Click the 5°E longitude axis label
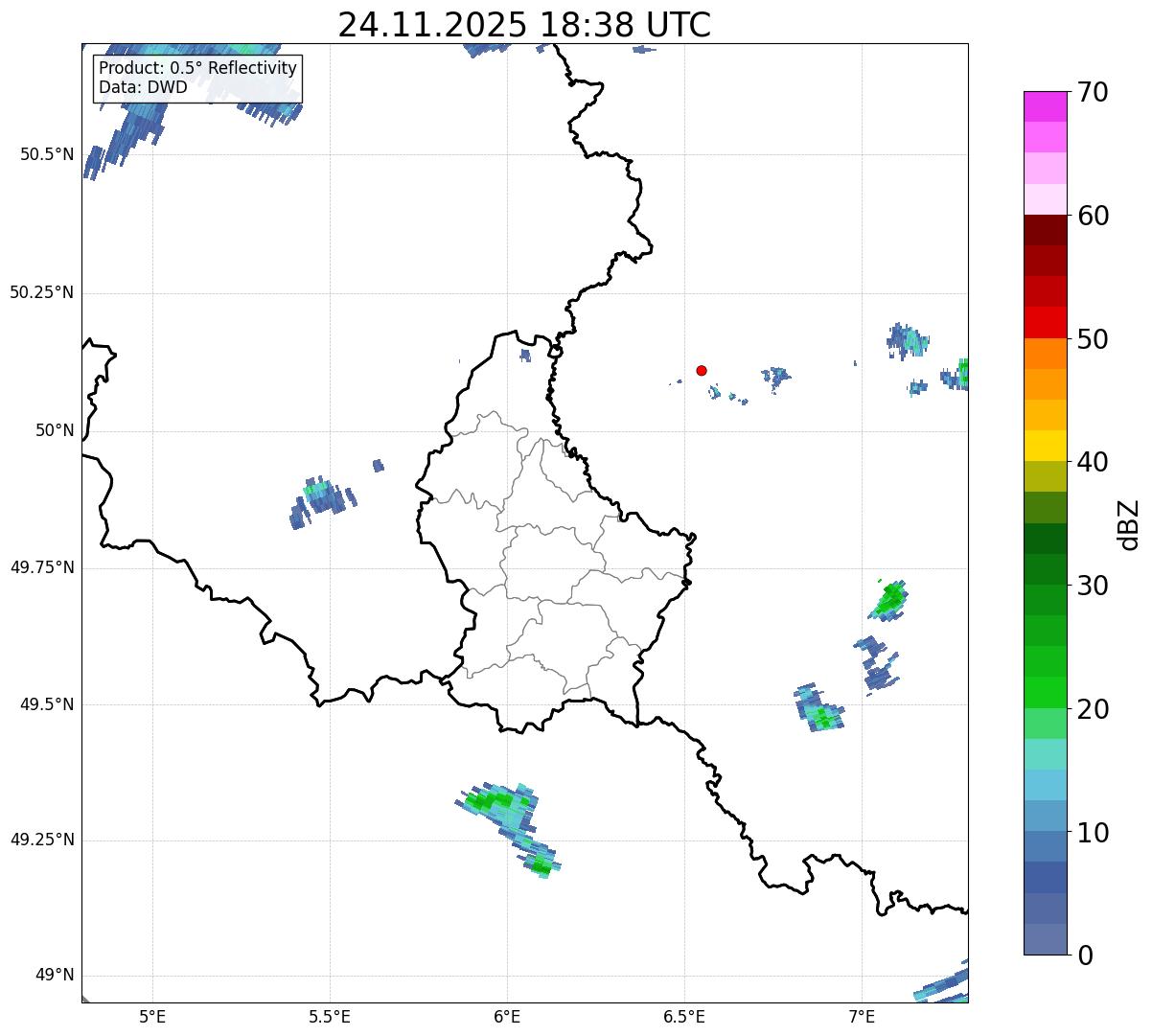 (x=152, y=1016)
